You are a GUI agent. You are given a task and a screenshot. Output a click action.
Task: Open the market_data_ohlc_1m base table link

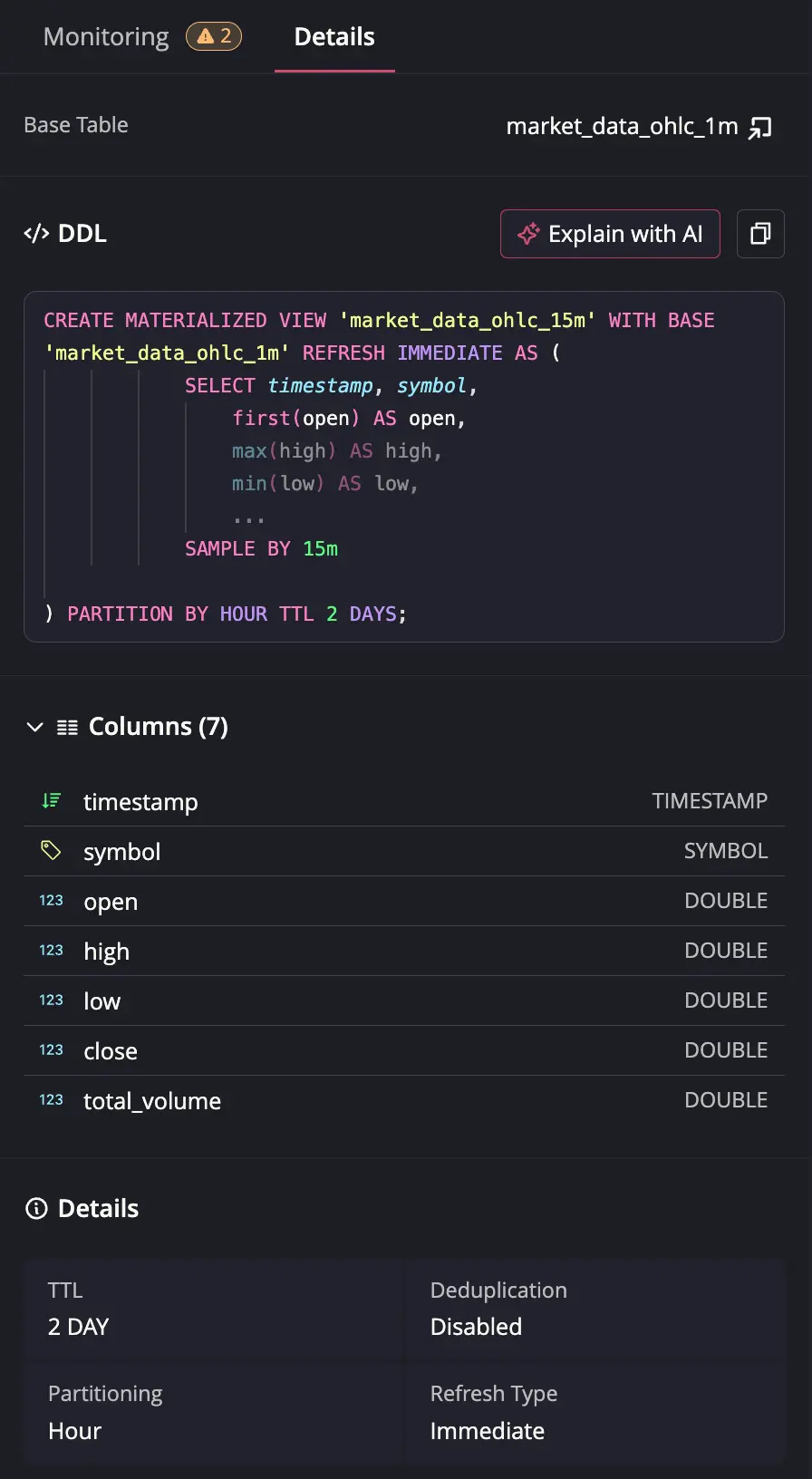623,126
